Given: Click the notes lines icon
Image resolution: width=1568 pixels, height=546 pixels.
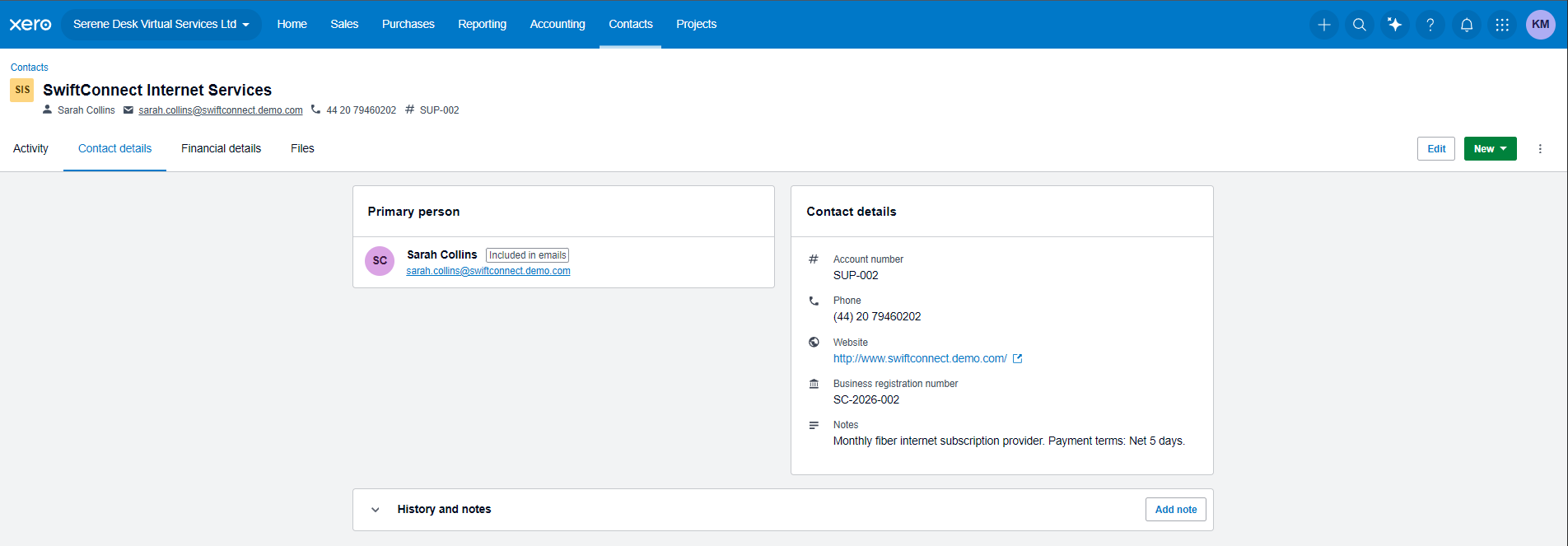Looking at the screenshot, I should pyautogui.click(x=814, y=425).
